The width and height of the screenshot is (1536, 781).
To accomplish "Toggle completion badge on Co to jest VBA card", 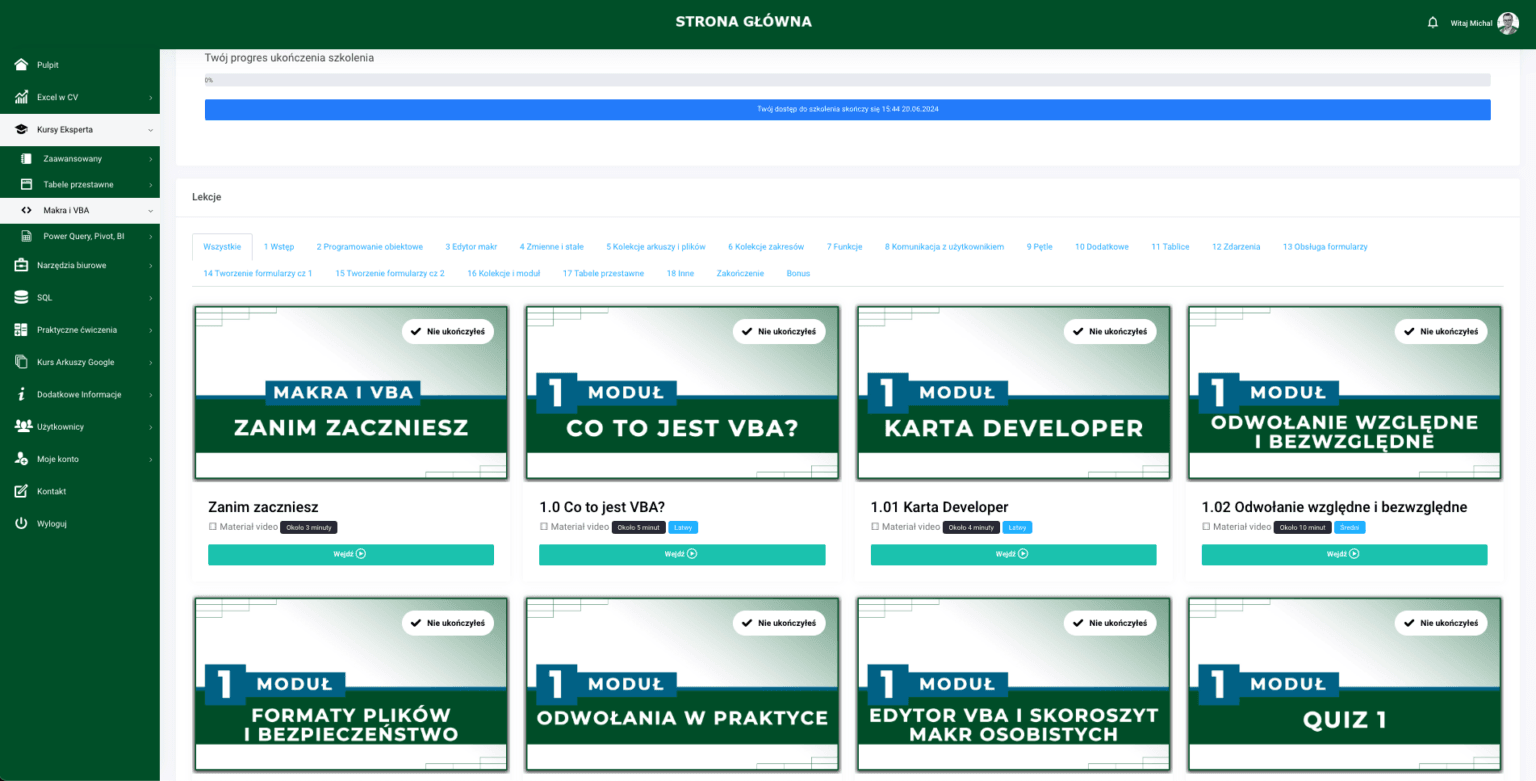I will tap(778, 331).
